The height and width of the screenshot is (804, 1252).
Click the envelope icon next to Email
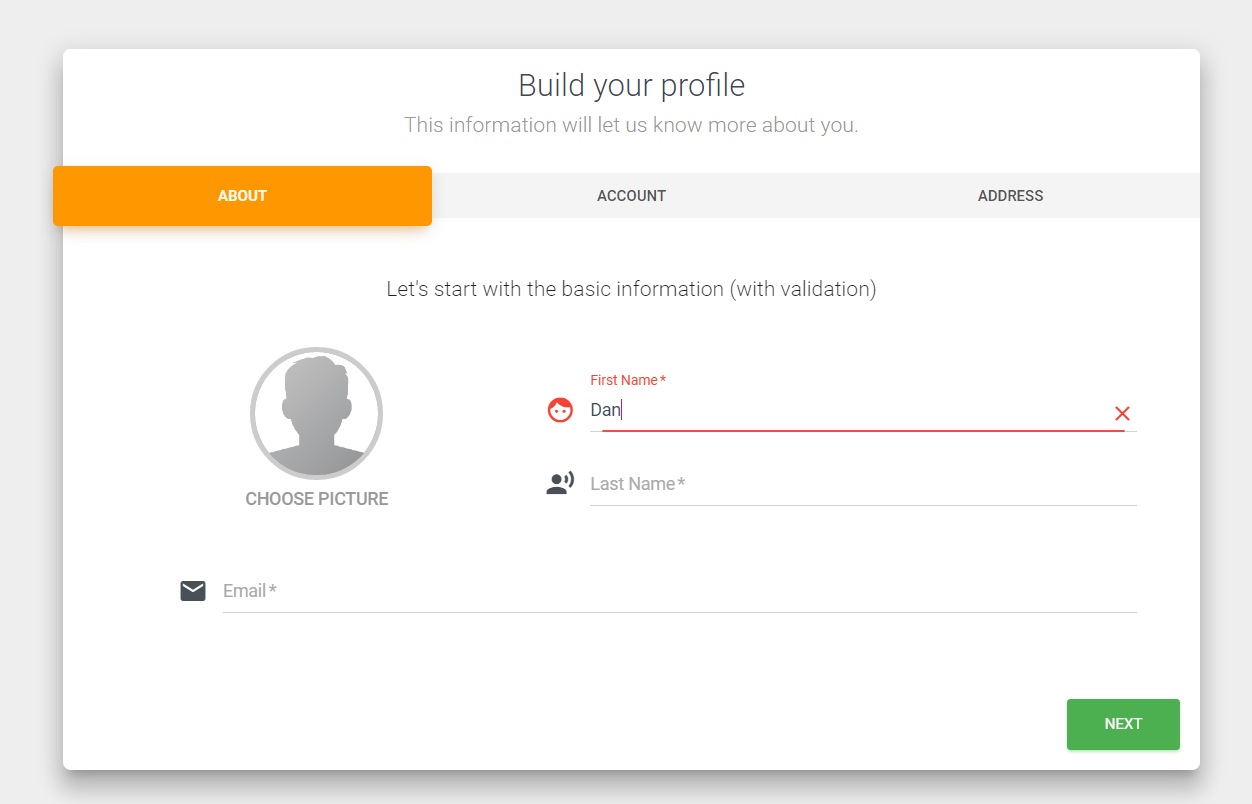tap(193, 591)
